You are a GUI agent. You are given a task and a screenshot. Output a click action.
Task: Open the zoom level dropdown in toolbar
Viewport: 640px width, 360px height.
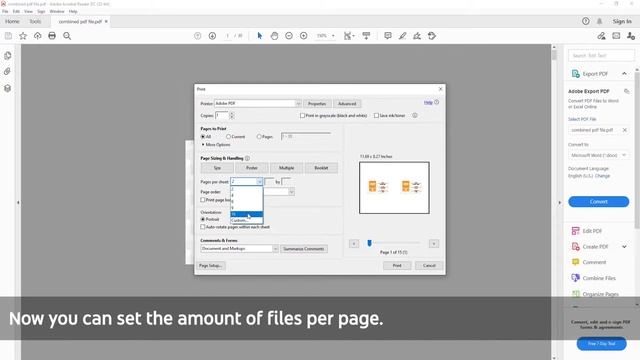point(333,36)
